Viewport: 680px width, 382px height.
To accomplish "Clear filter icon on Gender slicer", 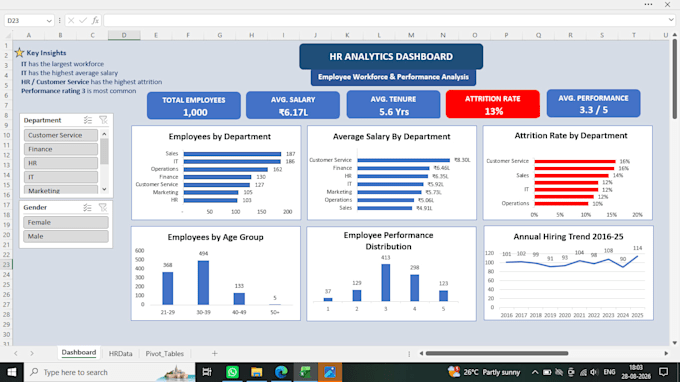I will (103, 208).
